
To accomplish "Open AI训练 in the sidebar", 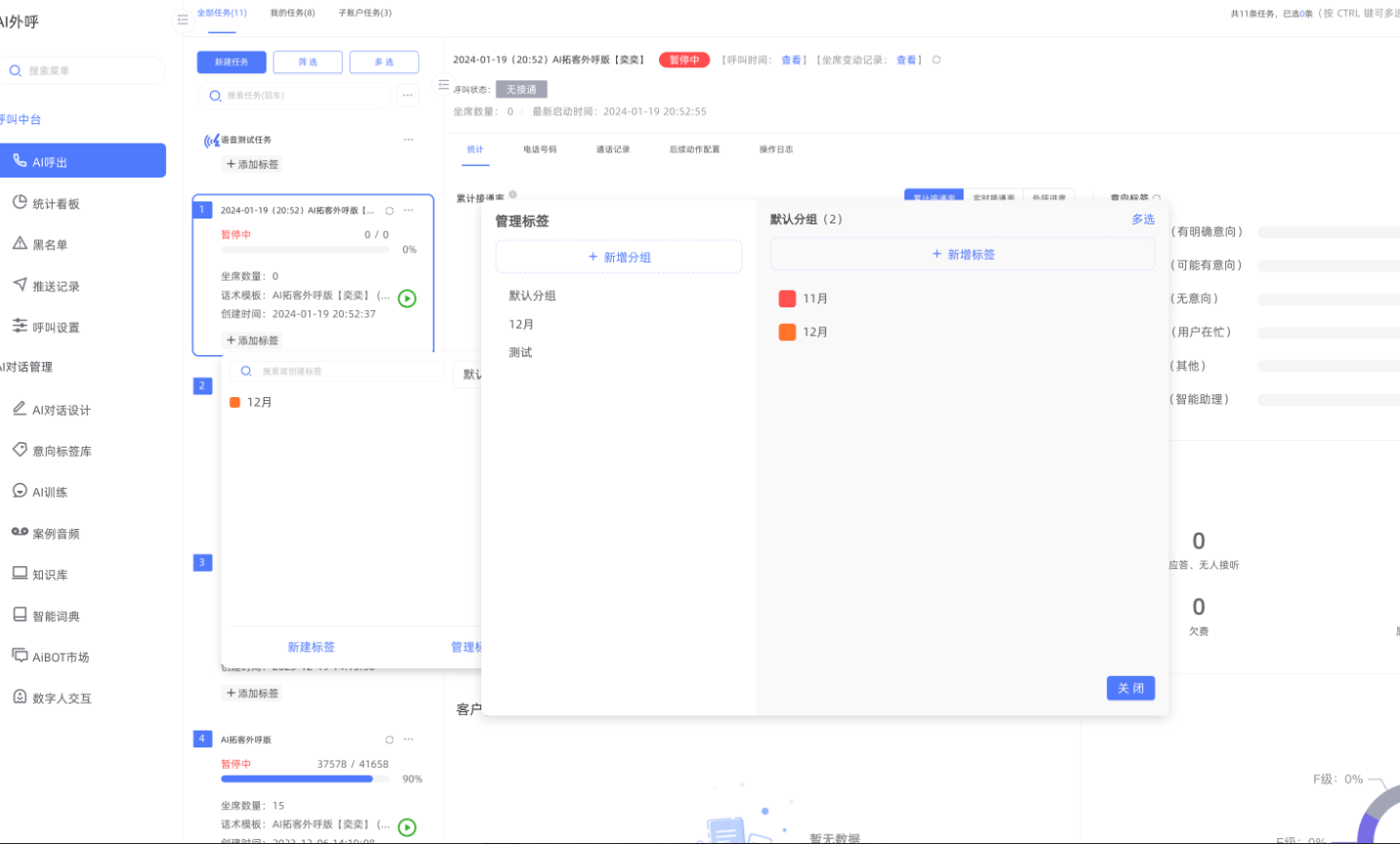I will pos(50,492).
